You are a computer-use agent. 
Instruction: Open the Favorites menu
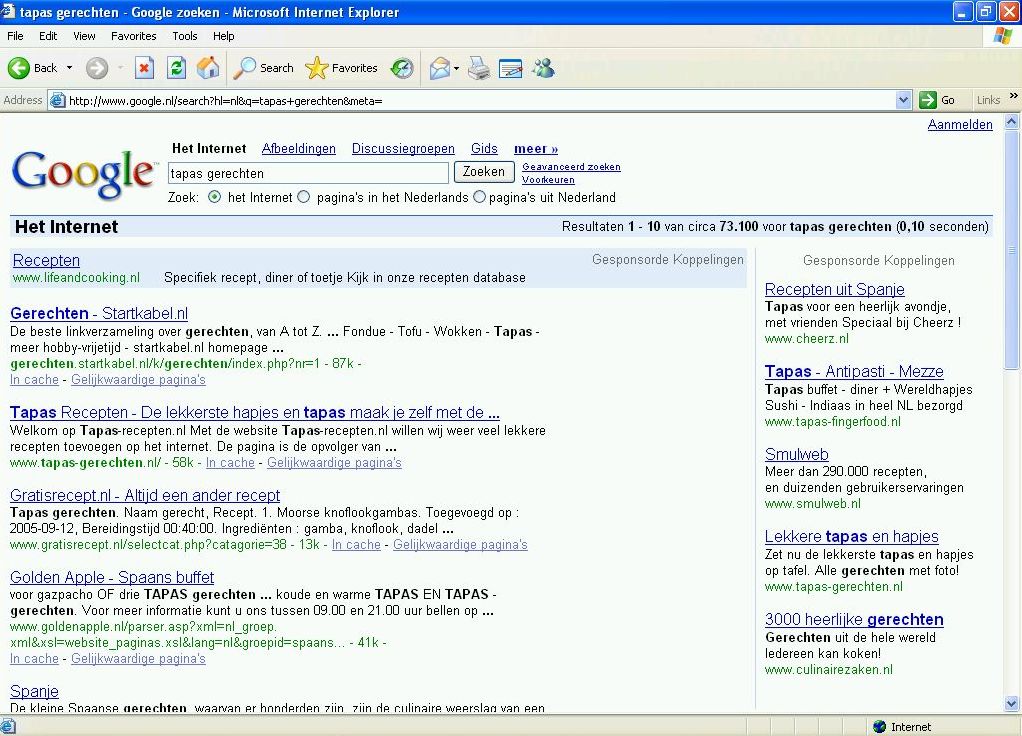134,36
